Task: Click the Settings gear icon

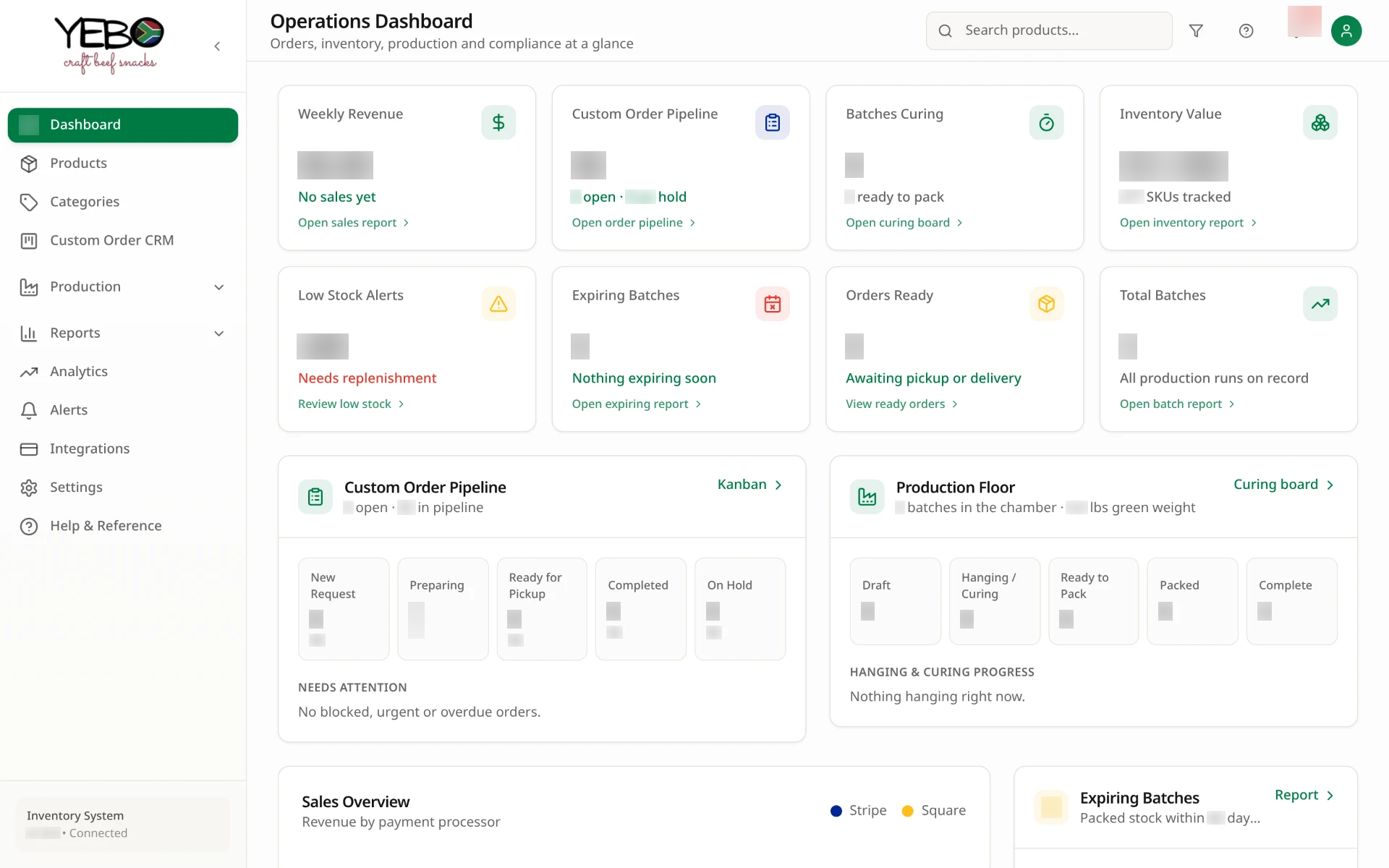Action: pos(29,488)
